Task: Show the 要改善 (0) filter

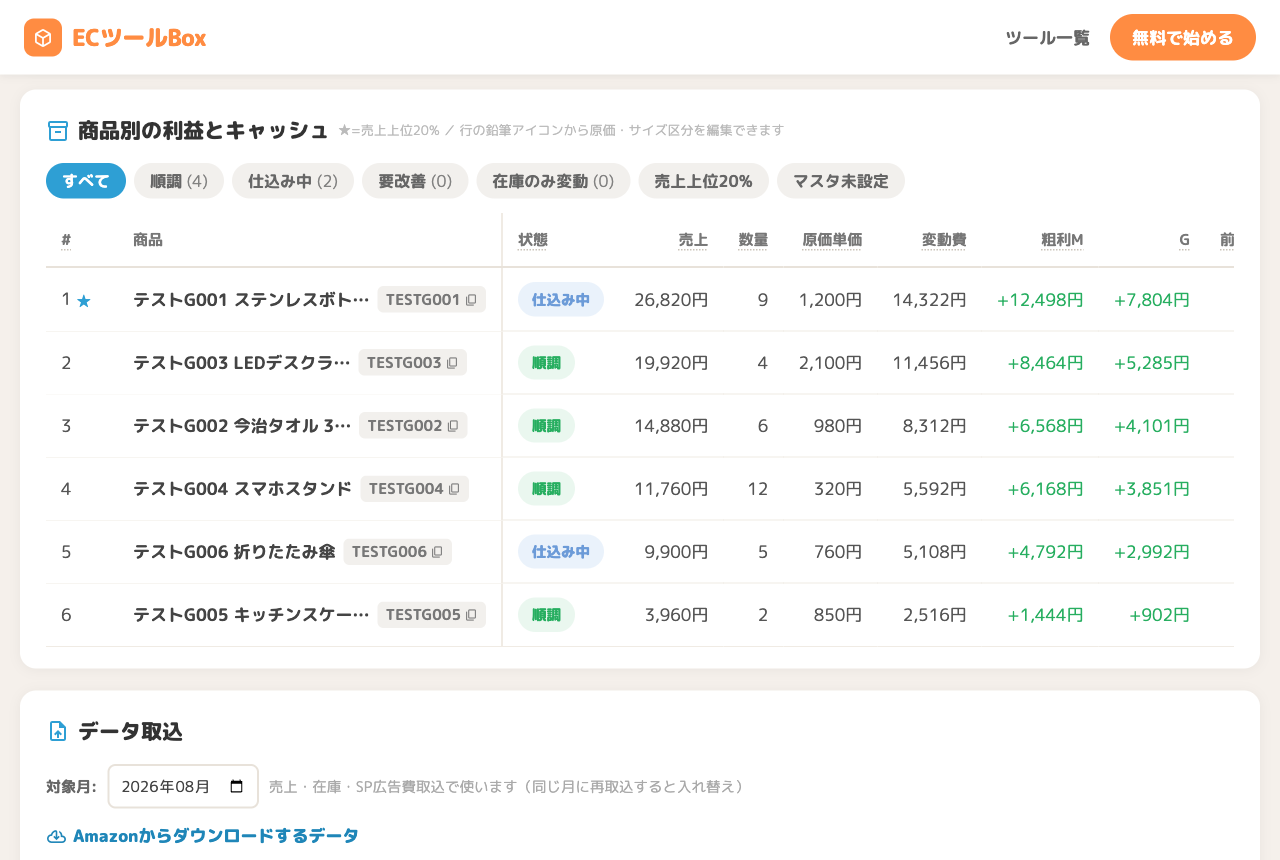Action: (415, 181)
